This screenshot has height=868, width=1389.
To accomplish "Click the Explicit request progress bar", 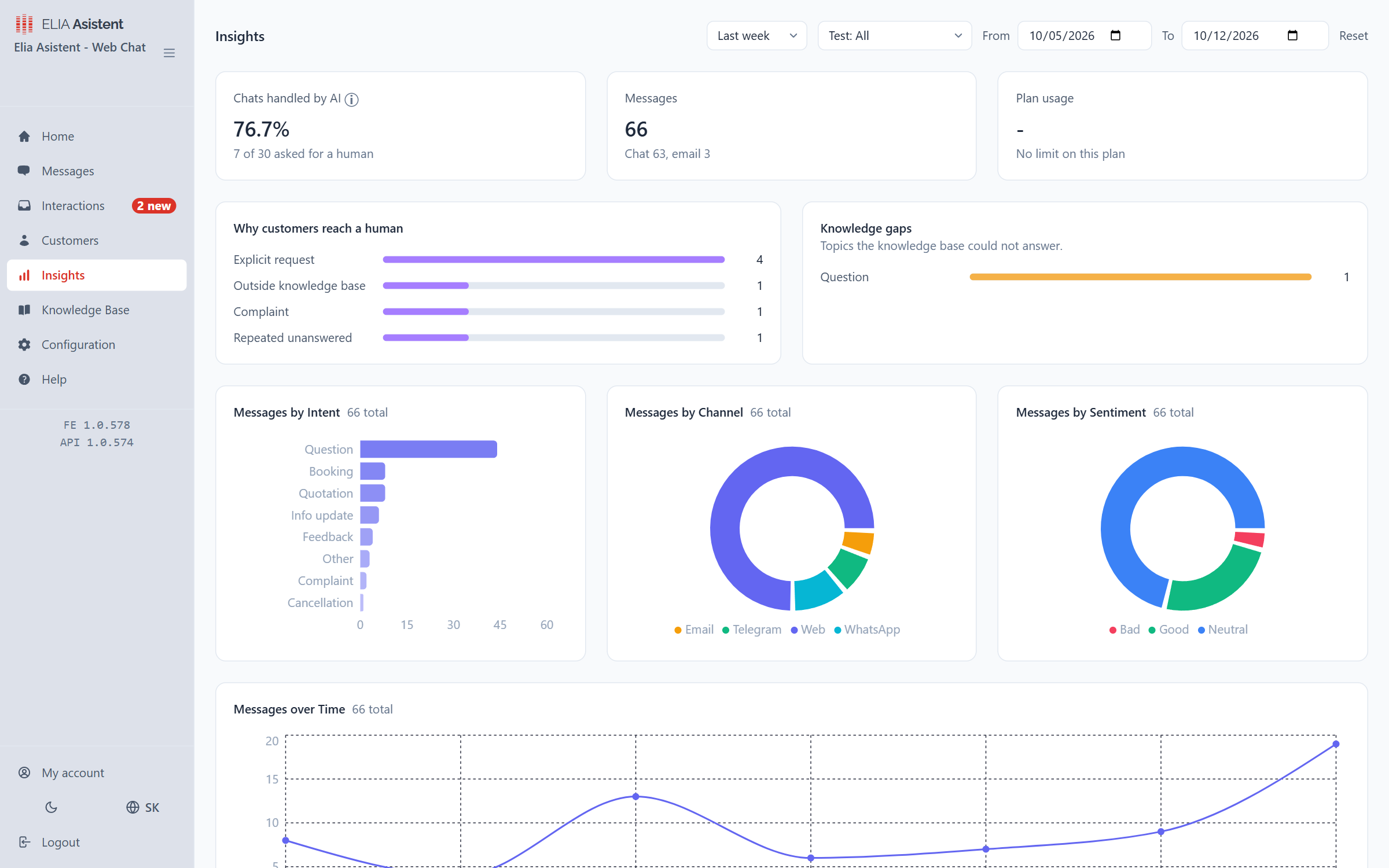I will coord(553,260).
